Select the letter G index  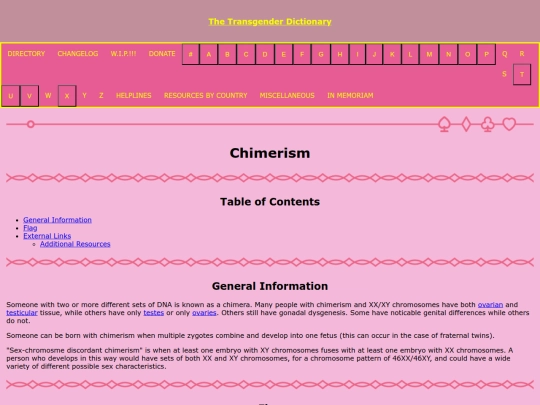pyautogui.click(x=321, y=54)
